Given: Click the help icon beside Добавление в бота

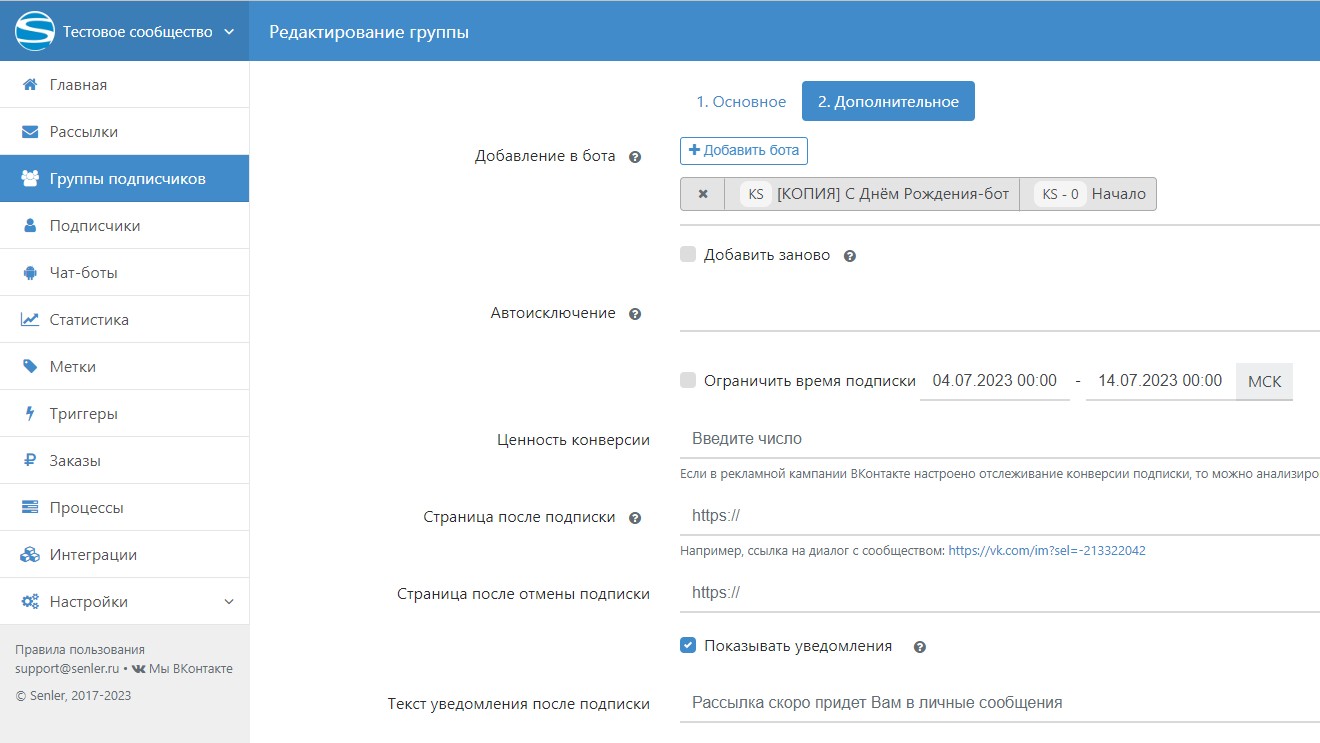Looking at the screenshot, I should (634, 157).
